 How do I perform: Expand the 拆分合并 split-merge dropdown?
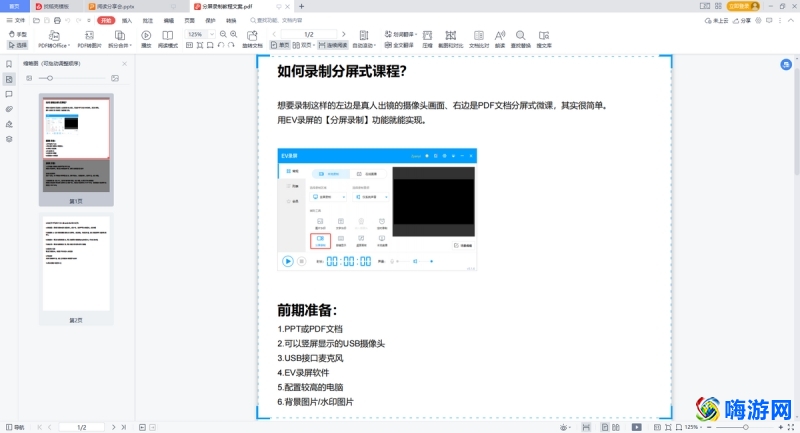119,39
